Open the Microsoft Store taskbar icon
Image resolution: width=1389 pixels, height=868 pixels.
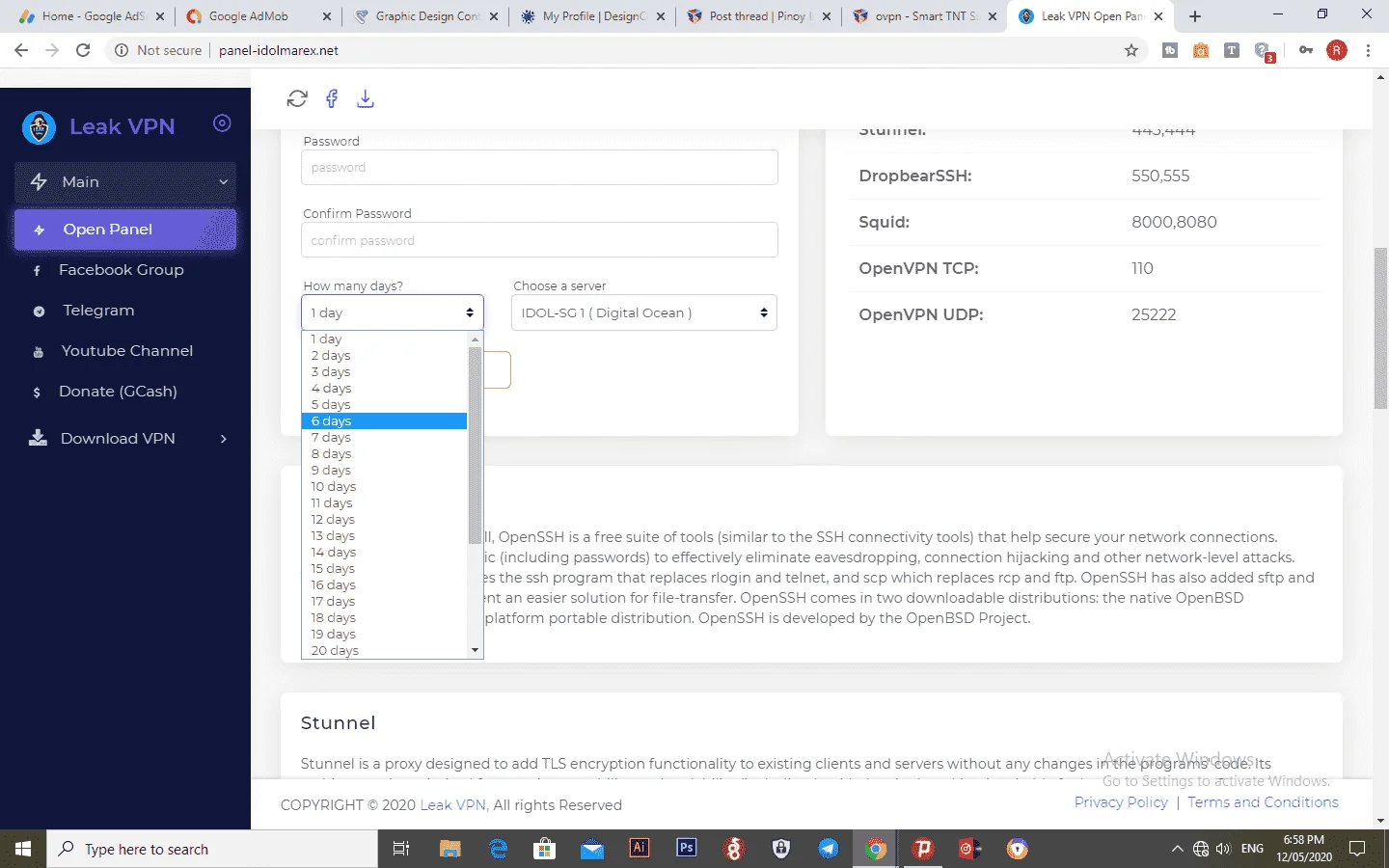(544, 849)
